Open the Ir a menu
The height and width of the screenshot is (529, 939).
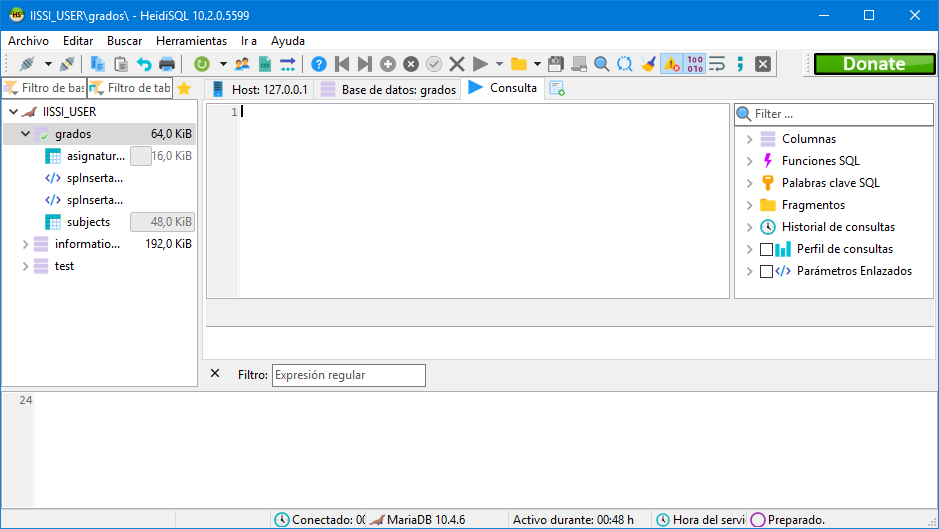point(249,41)
